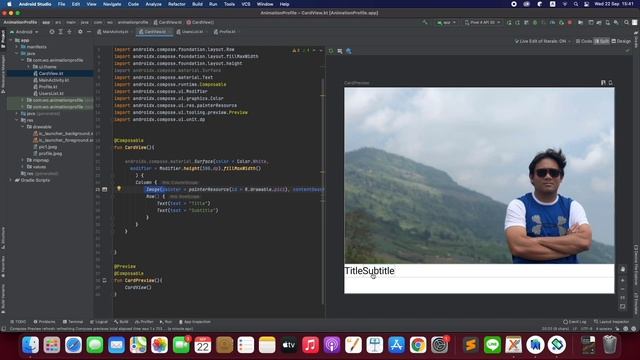Screen dimensions: 640x360
Task: Open the Build menu
Action: pyautogui.click(x=198, y=4)
